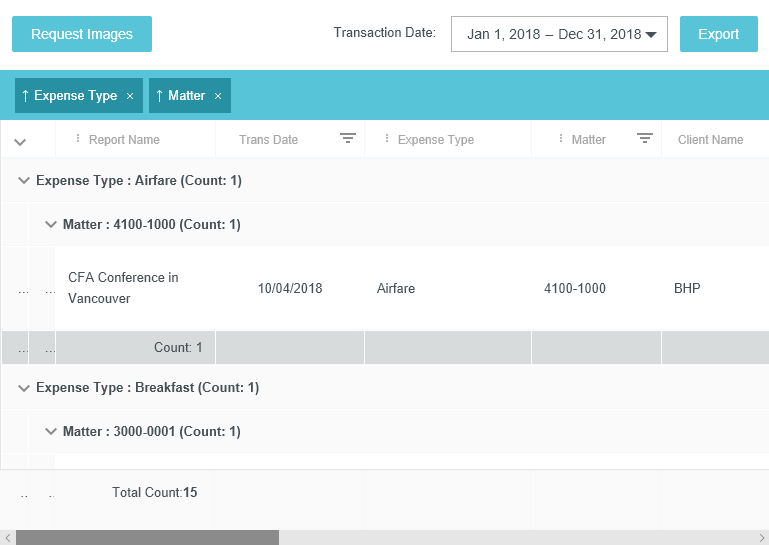The image size is (769, 545).
Task: Click the Request Images button
Action: pyautogui.click(x=82, y=34)
